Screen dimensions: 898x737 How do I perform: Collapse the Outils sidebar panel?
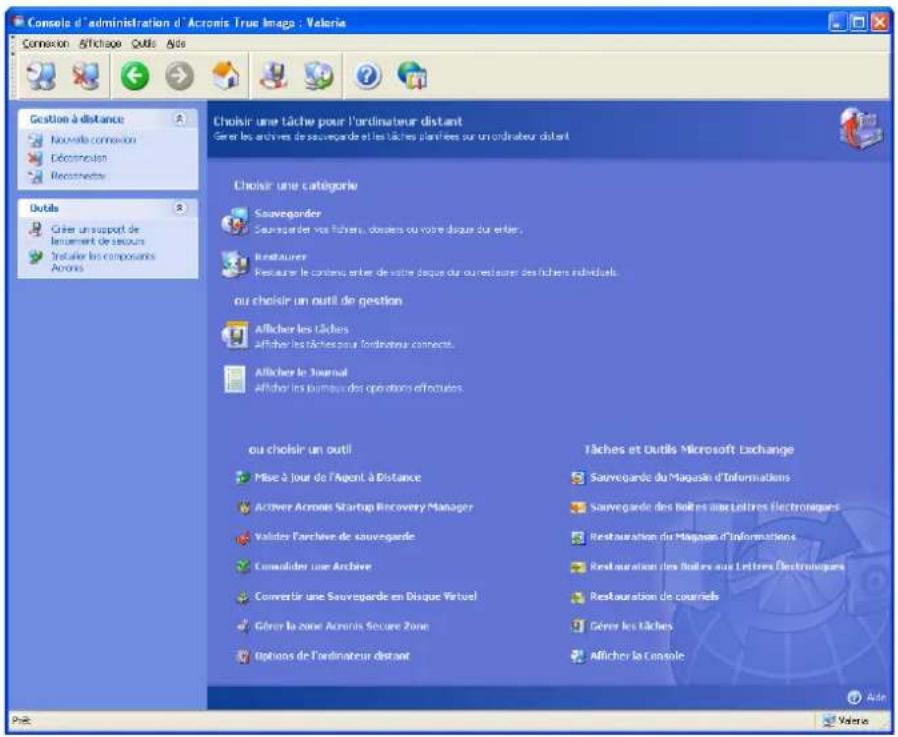[180, 208]
